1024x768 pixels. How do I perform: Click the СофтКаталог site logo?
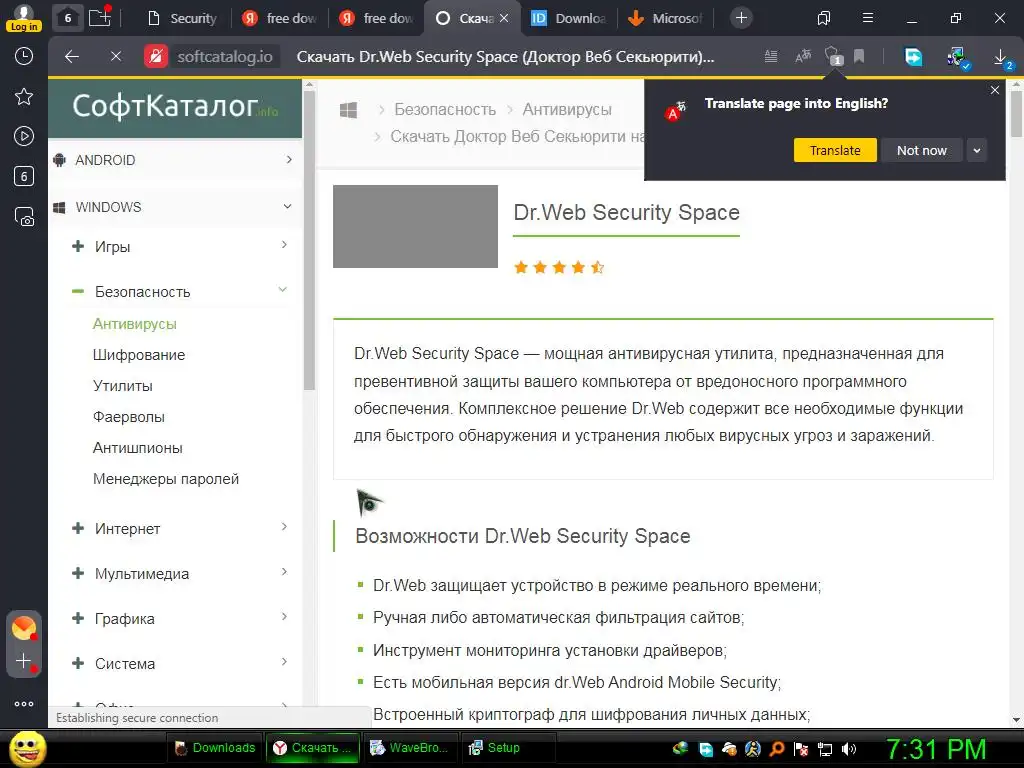click(175, 106)
